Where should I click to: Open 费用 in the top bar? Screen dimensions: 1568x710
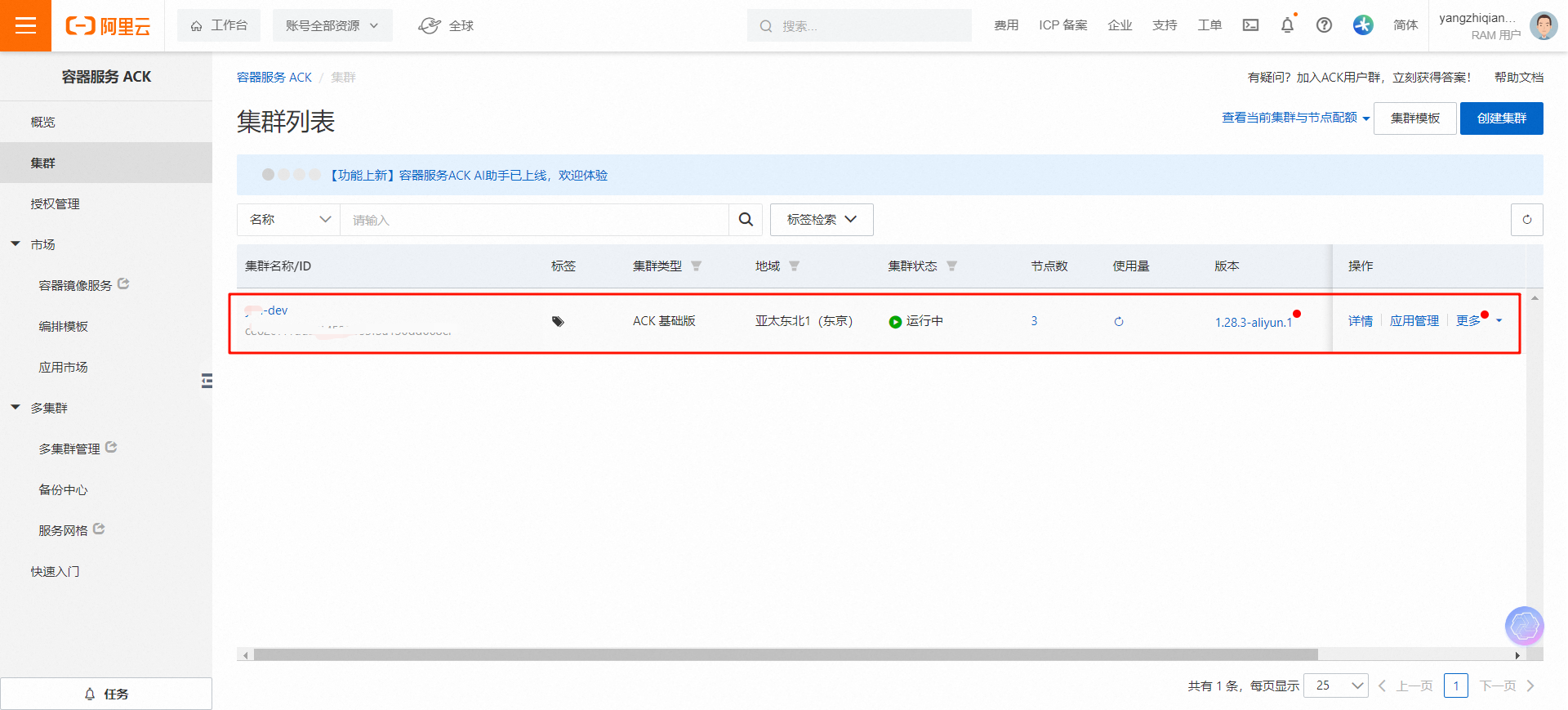[1006, 25]
